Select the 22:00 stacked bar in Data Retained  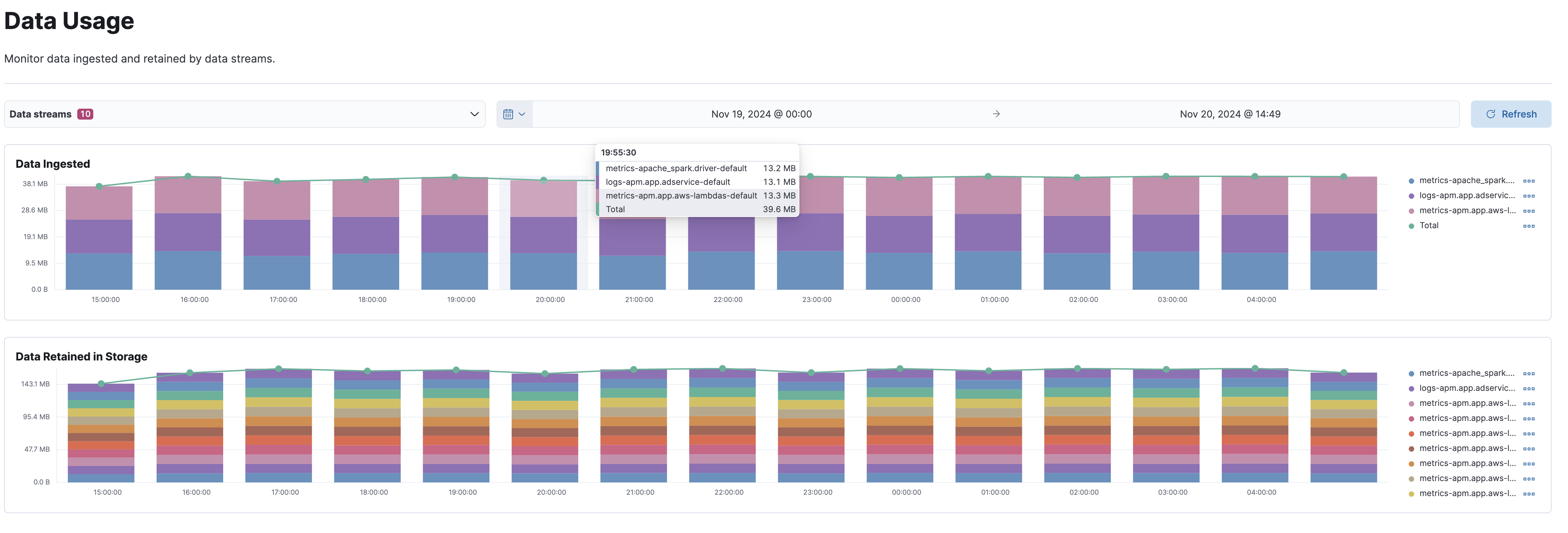(x=722, y=425)
